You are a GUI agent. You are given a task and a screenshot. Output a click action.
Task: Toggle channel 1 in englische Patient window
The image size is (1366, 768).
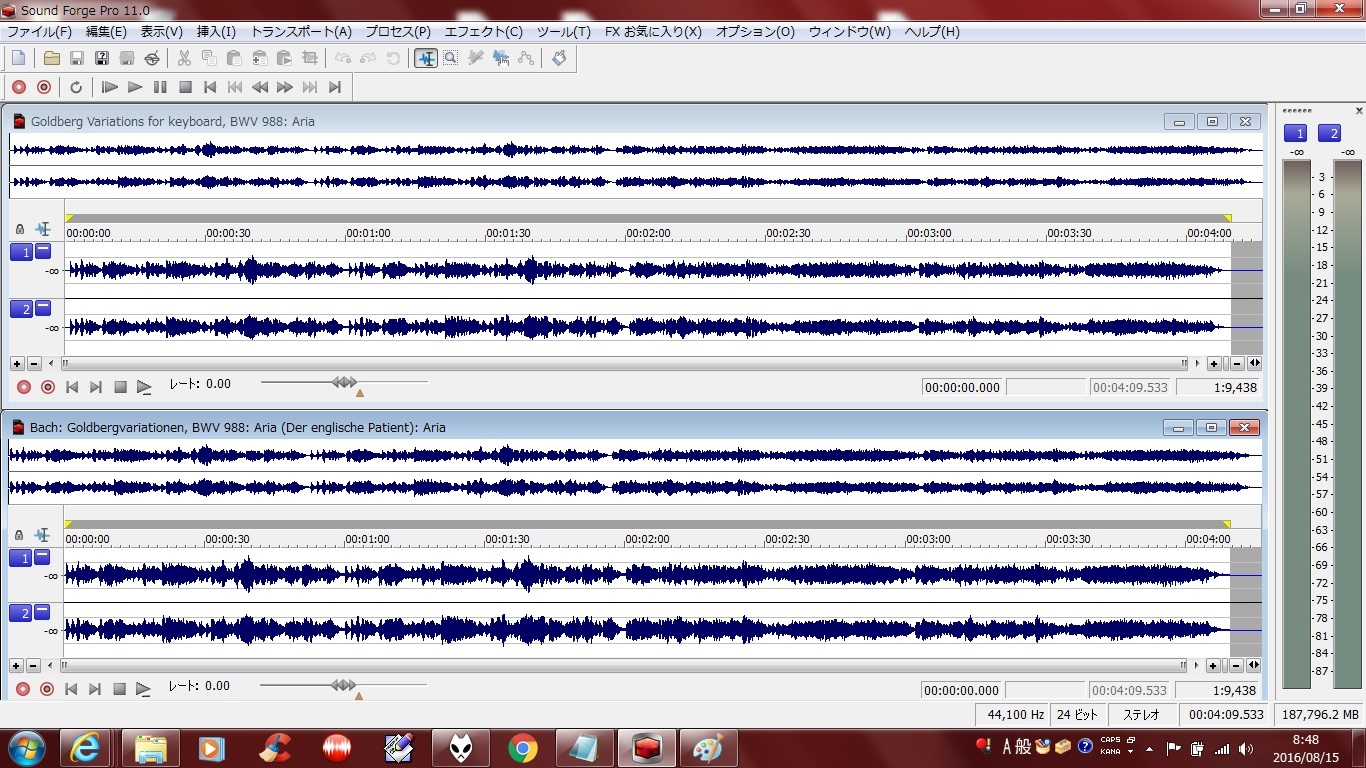(21, 558)
